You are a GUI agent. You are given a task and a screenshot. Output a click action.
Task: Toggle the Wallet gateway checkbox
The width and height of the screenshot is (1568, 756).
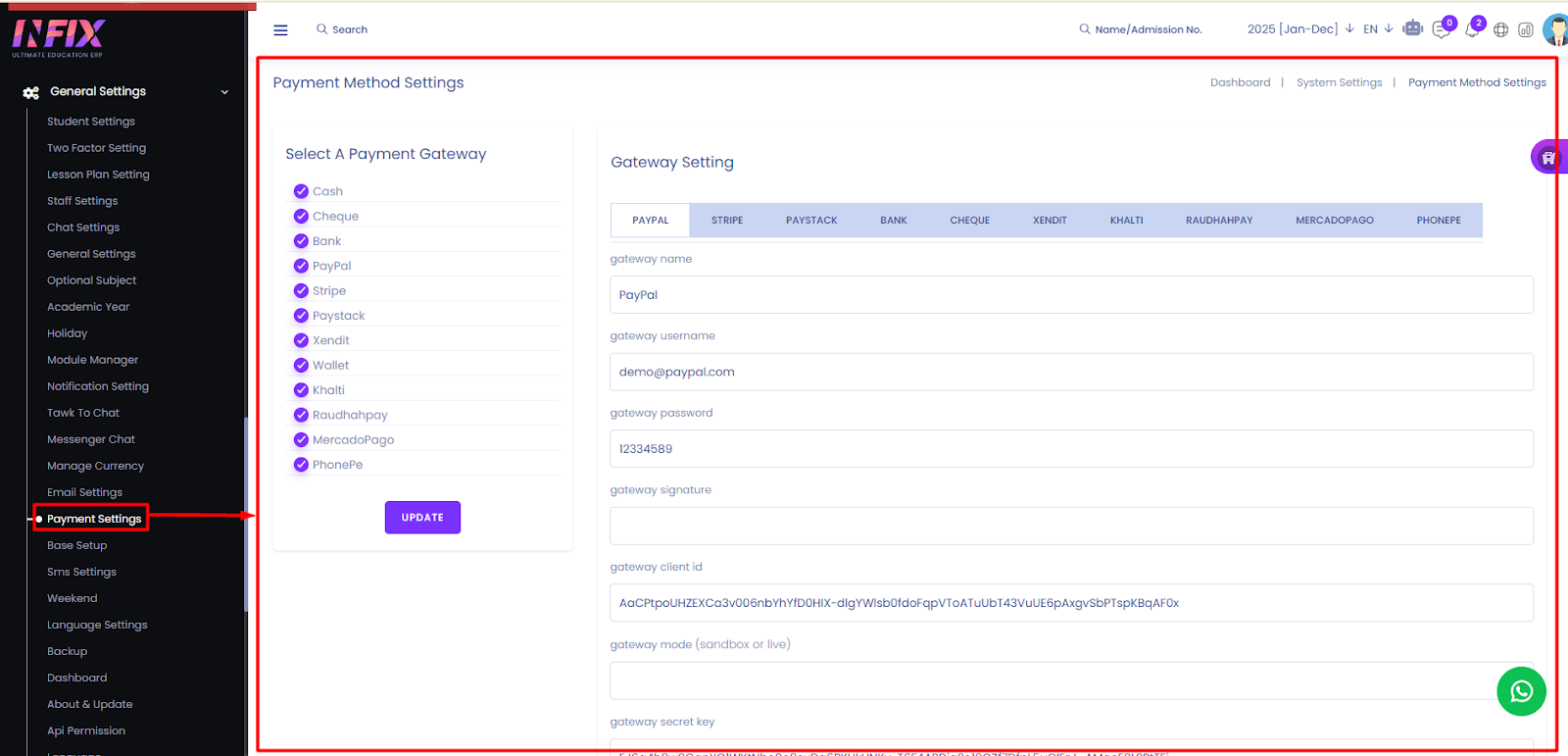click(301, 365)
